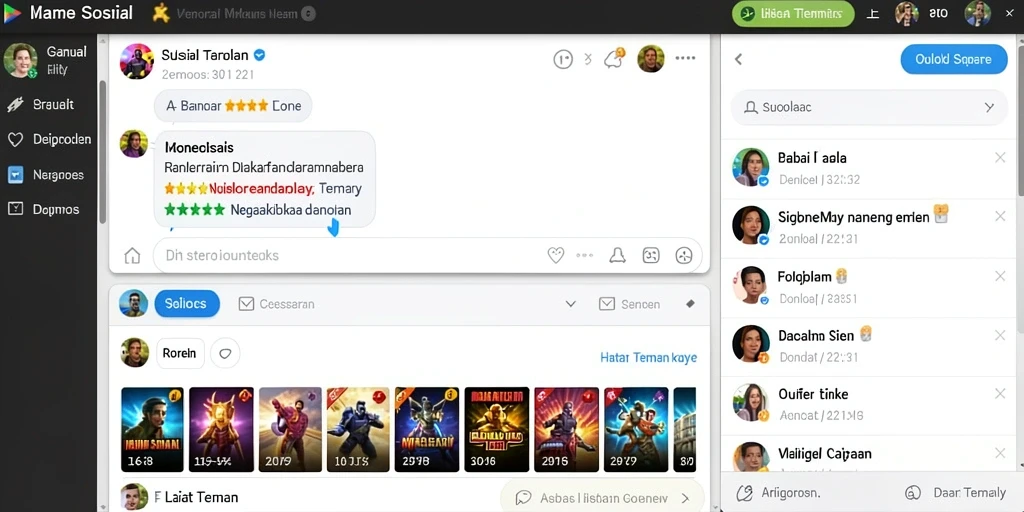
Task: Click heart icon in comment box
Action: pos(556,255)
